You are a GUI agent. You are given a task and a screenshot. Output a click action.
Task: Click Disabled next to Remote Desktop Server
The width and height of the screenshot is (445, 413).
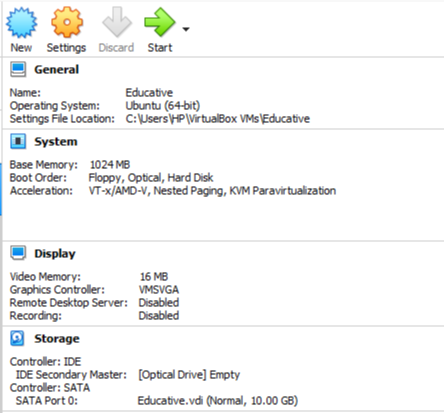[159, 302]
